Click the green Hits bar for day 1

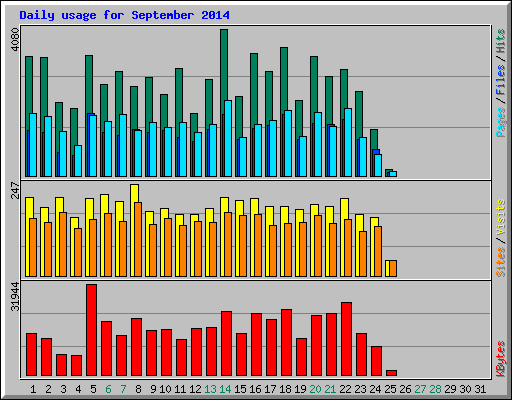(x=29, y=85)
